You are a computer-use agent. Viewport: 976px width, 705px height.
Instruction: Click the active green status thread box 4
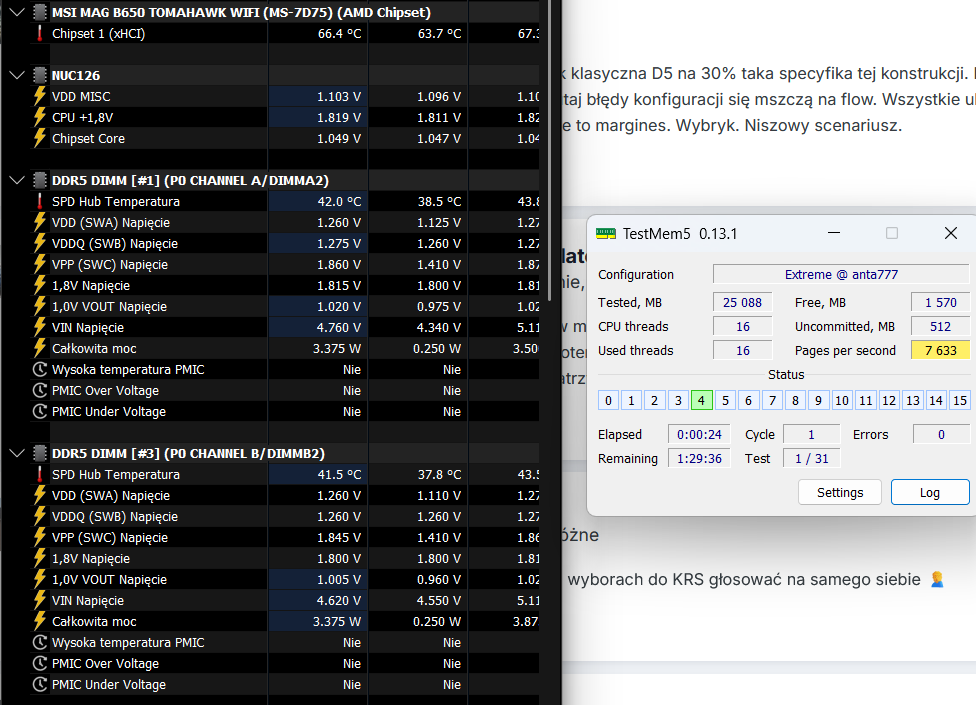702,400
